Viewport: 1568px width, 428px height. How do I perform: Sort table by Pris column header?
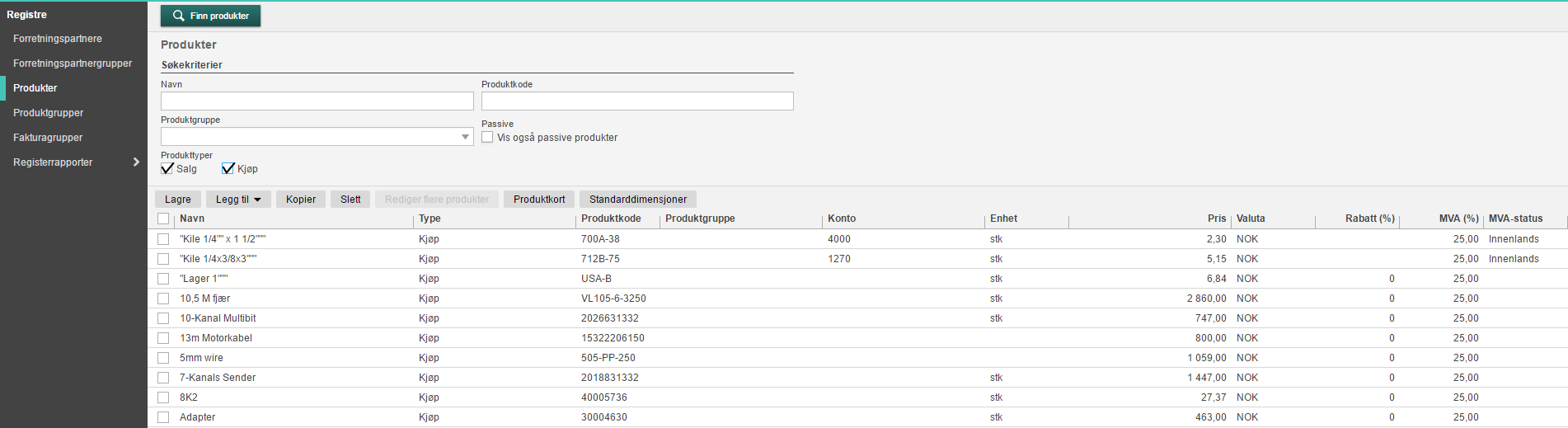[1217, 219]
